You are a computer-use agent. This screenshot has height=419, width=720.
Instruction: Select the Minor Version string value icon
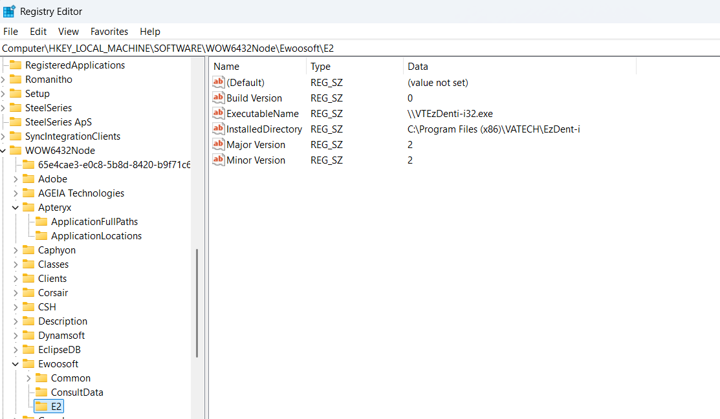218,160
